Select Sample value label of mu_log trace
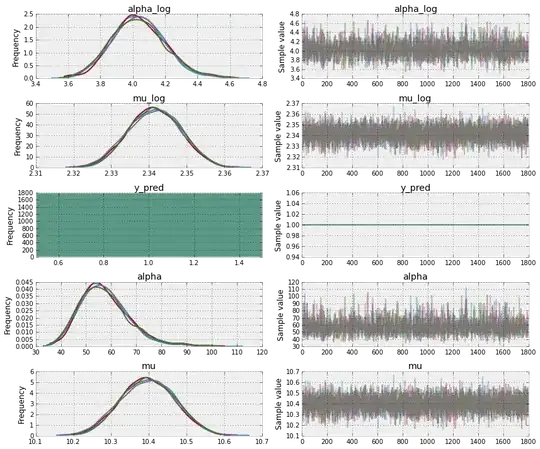 [x=278, y=136]
